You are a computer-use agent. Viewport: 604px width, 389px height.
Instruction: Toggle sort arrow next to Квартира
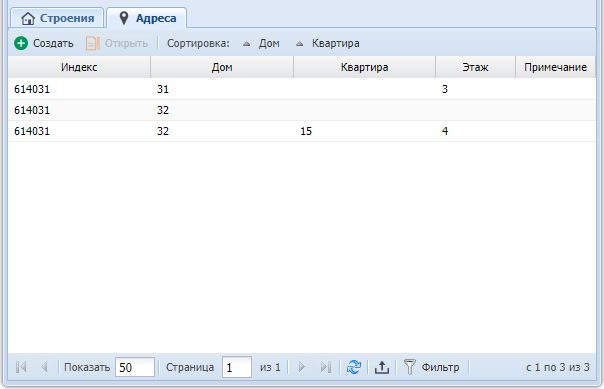click(x=299, y=44)
